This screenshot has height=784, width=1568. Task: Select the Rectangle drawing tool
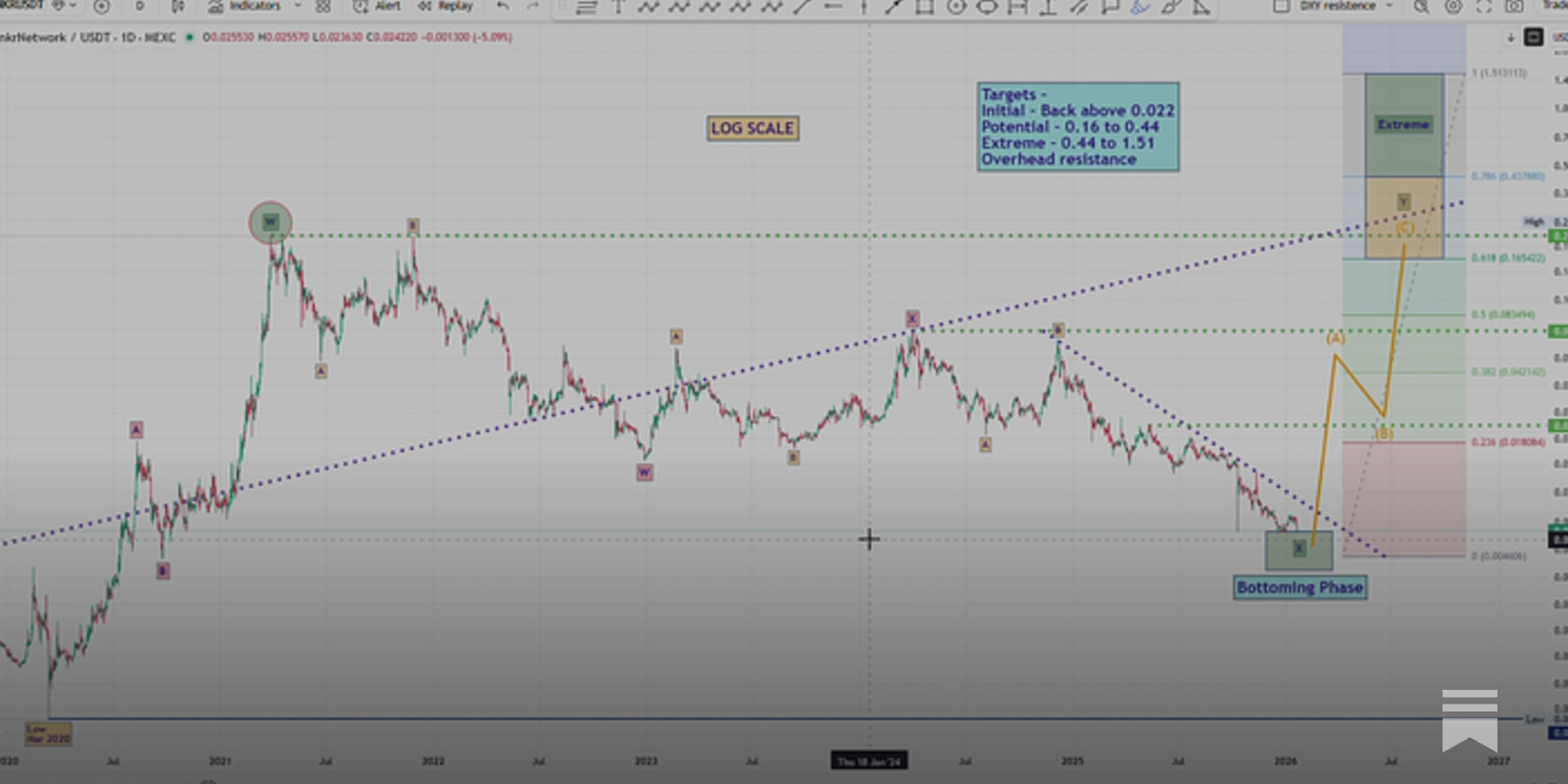coord(924,8)
